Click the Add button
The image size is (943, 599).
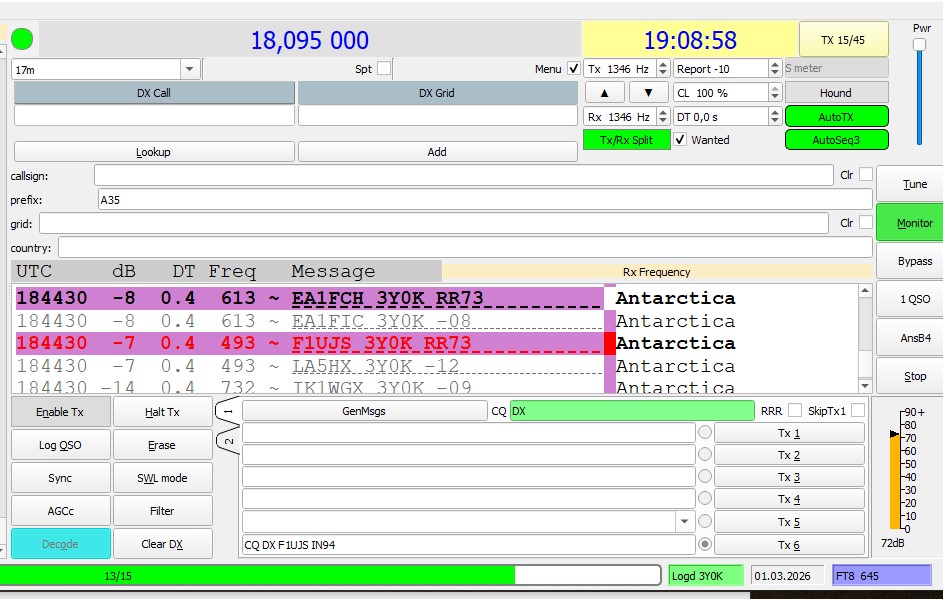tap(437, 152)
